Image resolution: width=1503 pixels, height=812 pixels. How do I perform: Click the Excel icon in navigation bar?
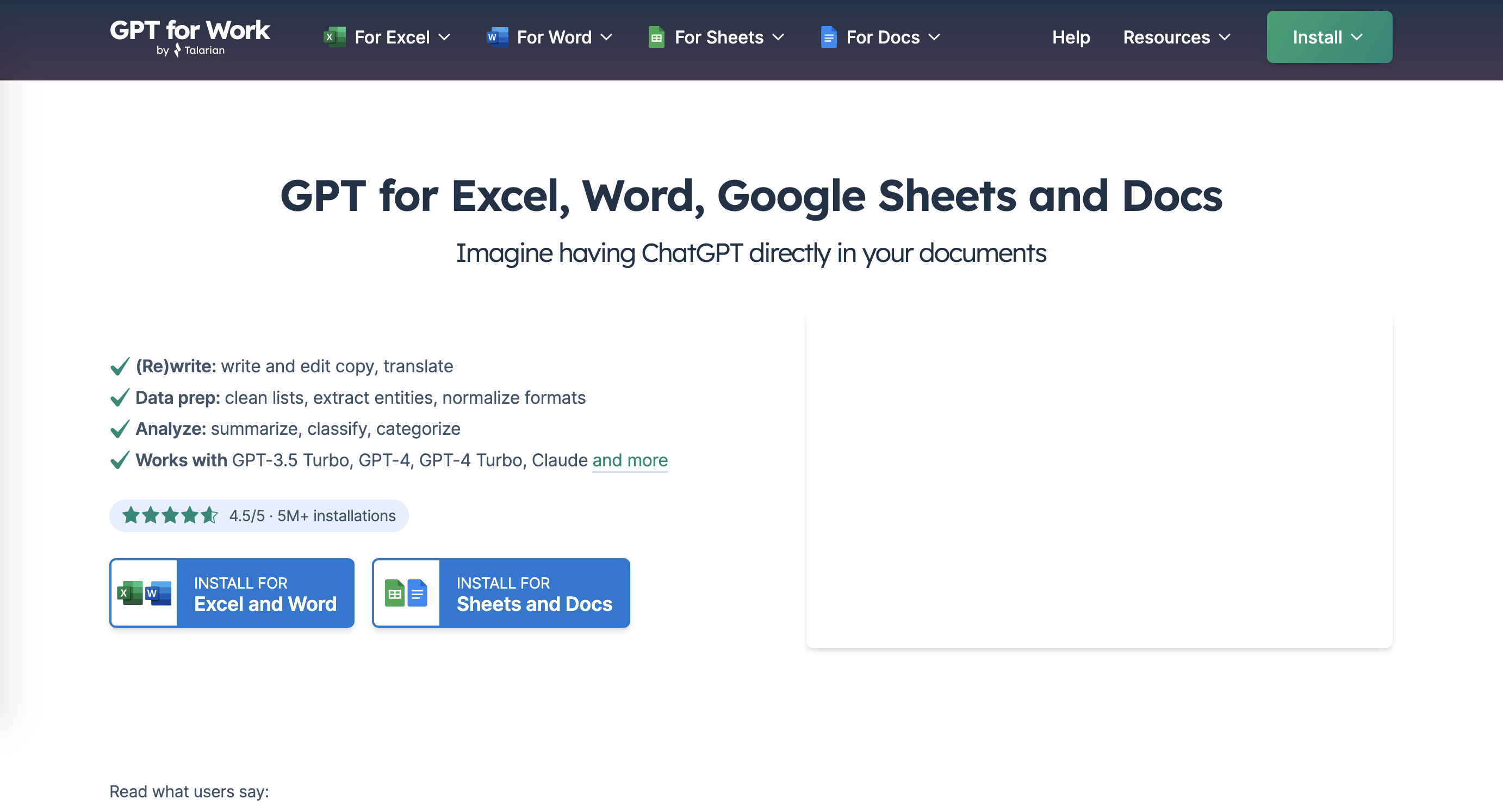coord(335,38)
